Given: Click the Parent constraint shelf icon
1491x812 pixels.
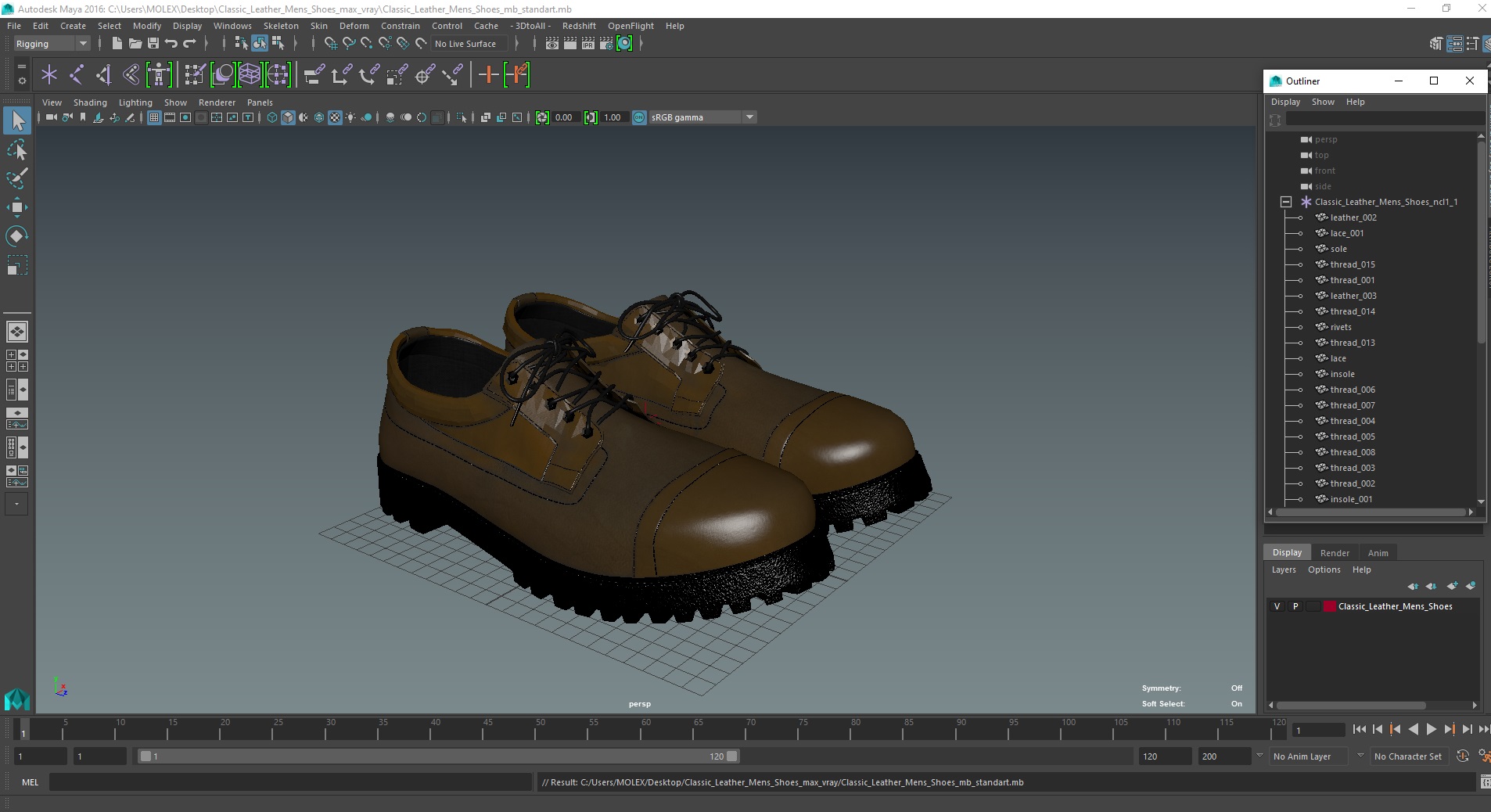Looking at the screenshot, I should pyautogui.click(x=314, y=75).
